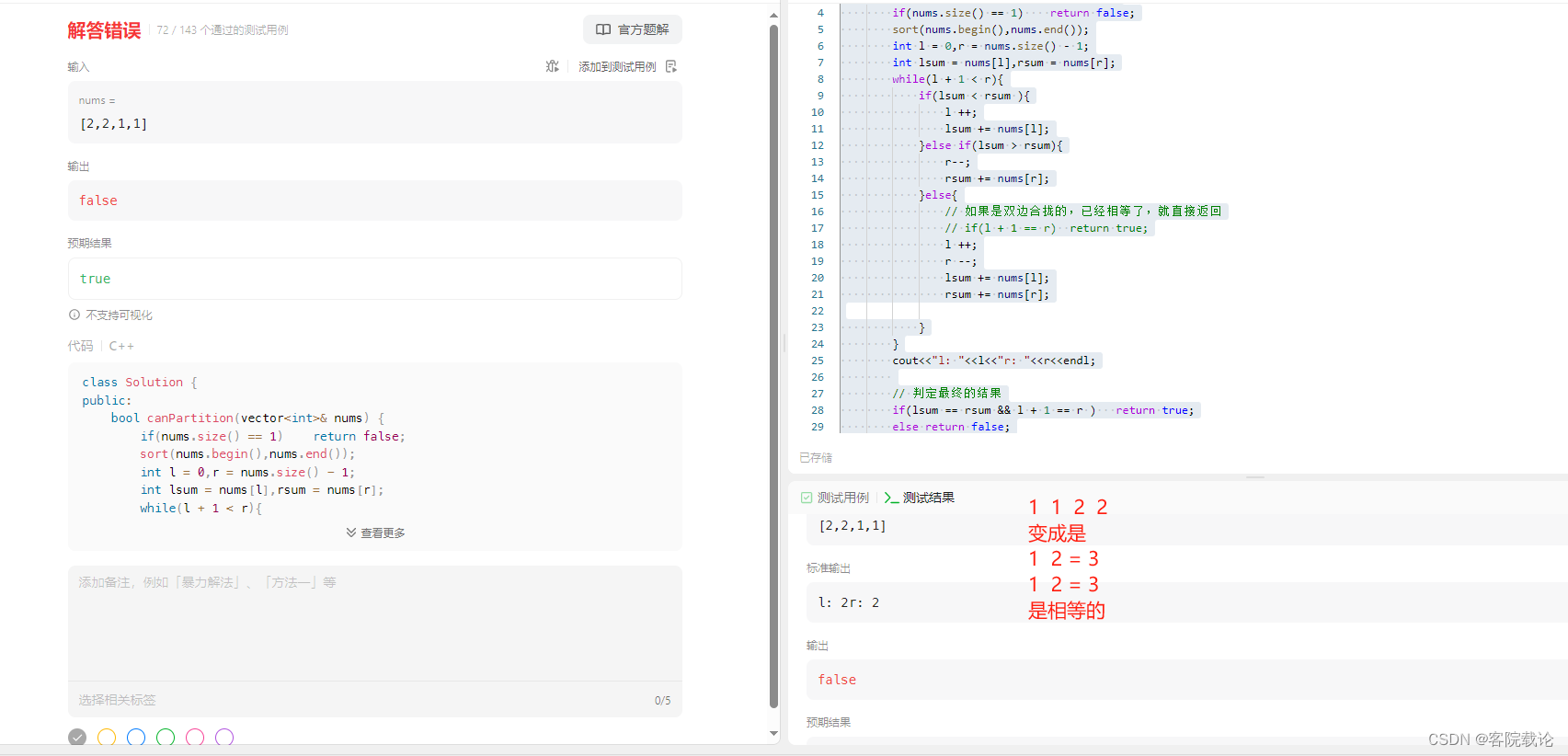Select the pink color marker
The width and height of the screenshot is (1568, 756).
pyautogui.click(x=195, y=738)
